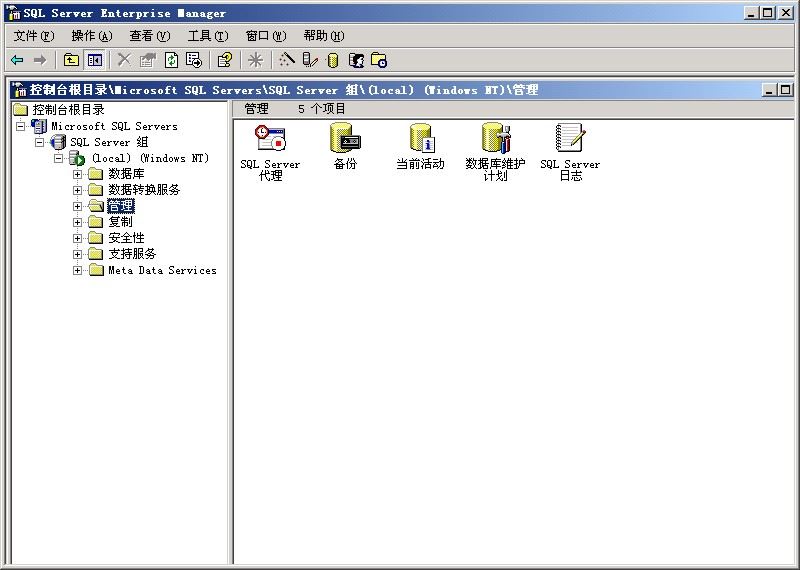Click Enterprise Manager title bar icon
The height and width of the screenshot is (570, 800).
14,13
